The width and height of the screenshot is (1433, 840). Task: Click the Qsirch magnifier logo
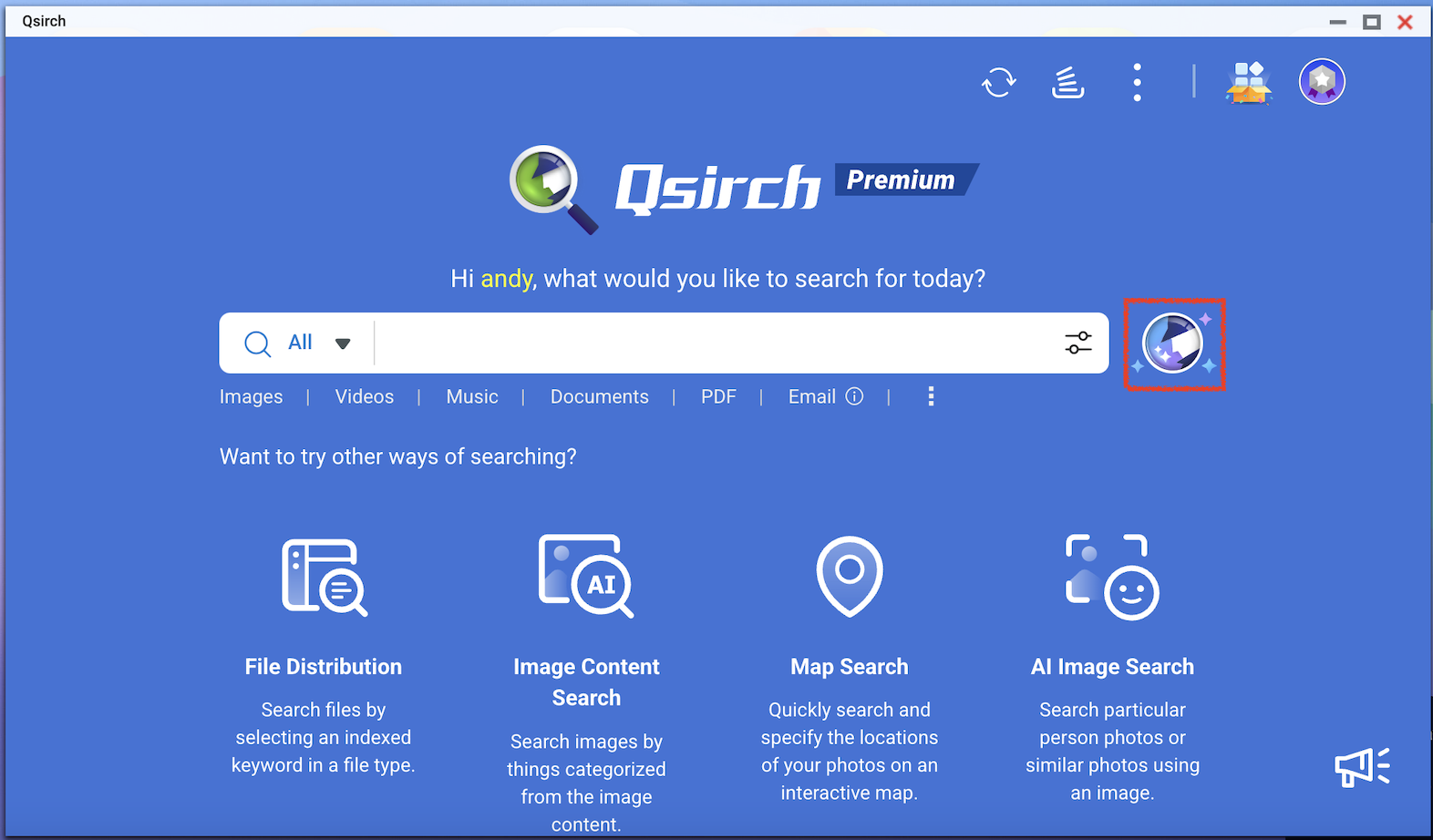point(553,189)
